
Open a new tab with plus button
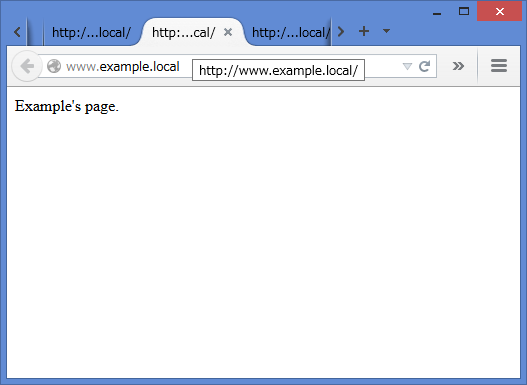click(364, 32)
